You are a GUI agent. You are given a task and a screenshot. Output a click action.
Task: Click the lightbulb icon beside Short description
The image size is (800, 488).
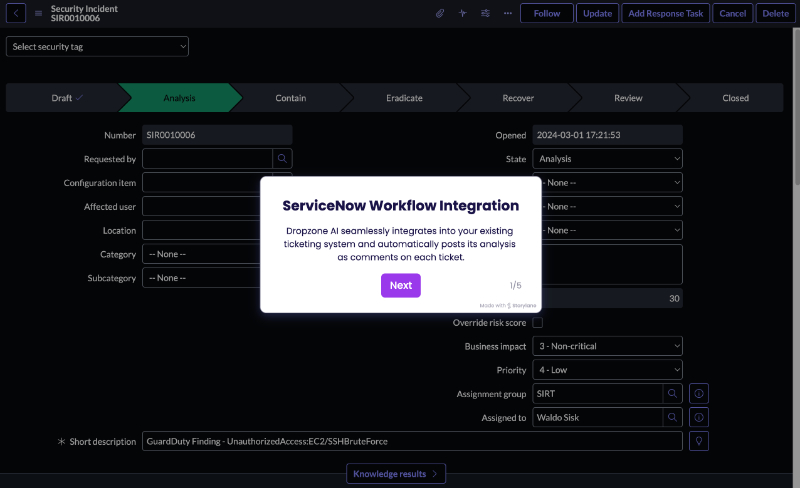click(x=699, y=441)
